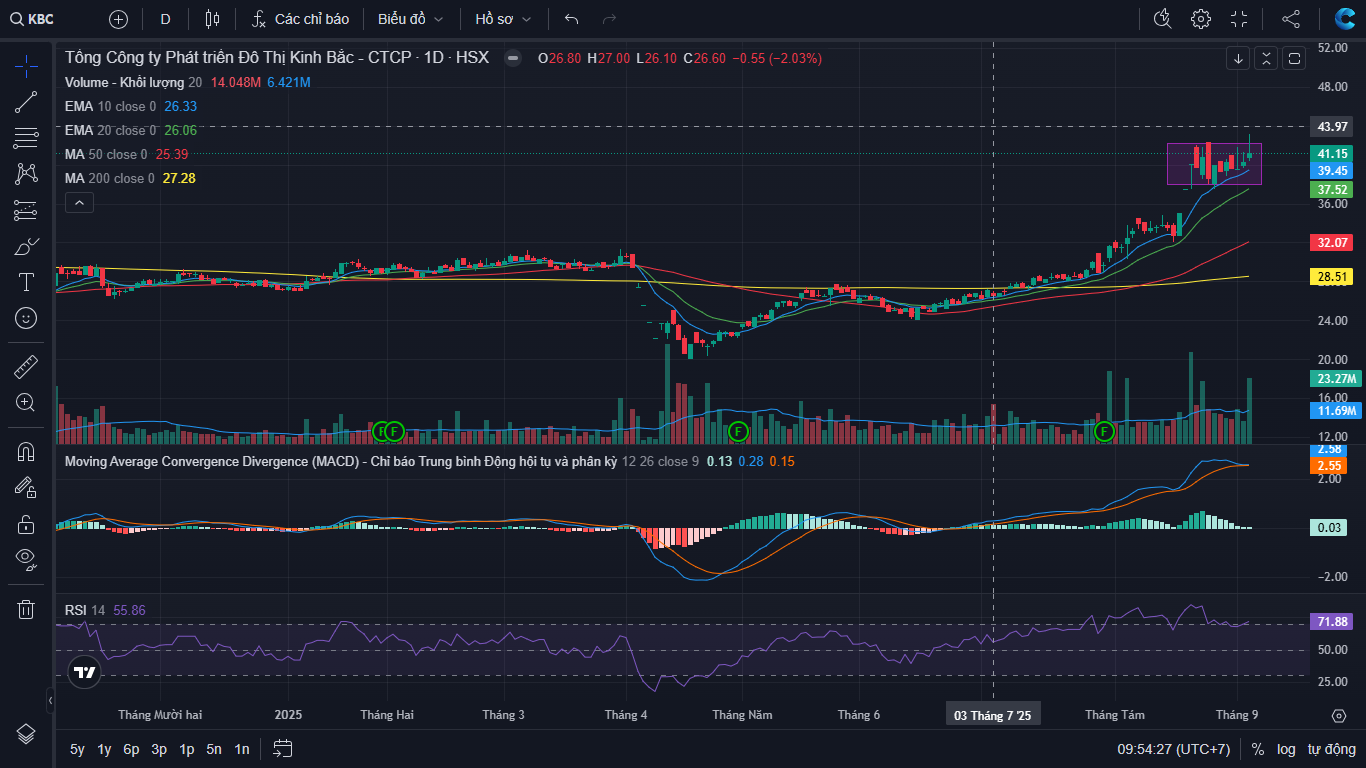Toggle lock all drawing tools

point(26,524)
